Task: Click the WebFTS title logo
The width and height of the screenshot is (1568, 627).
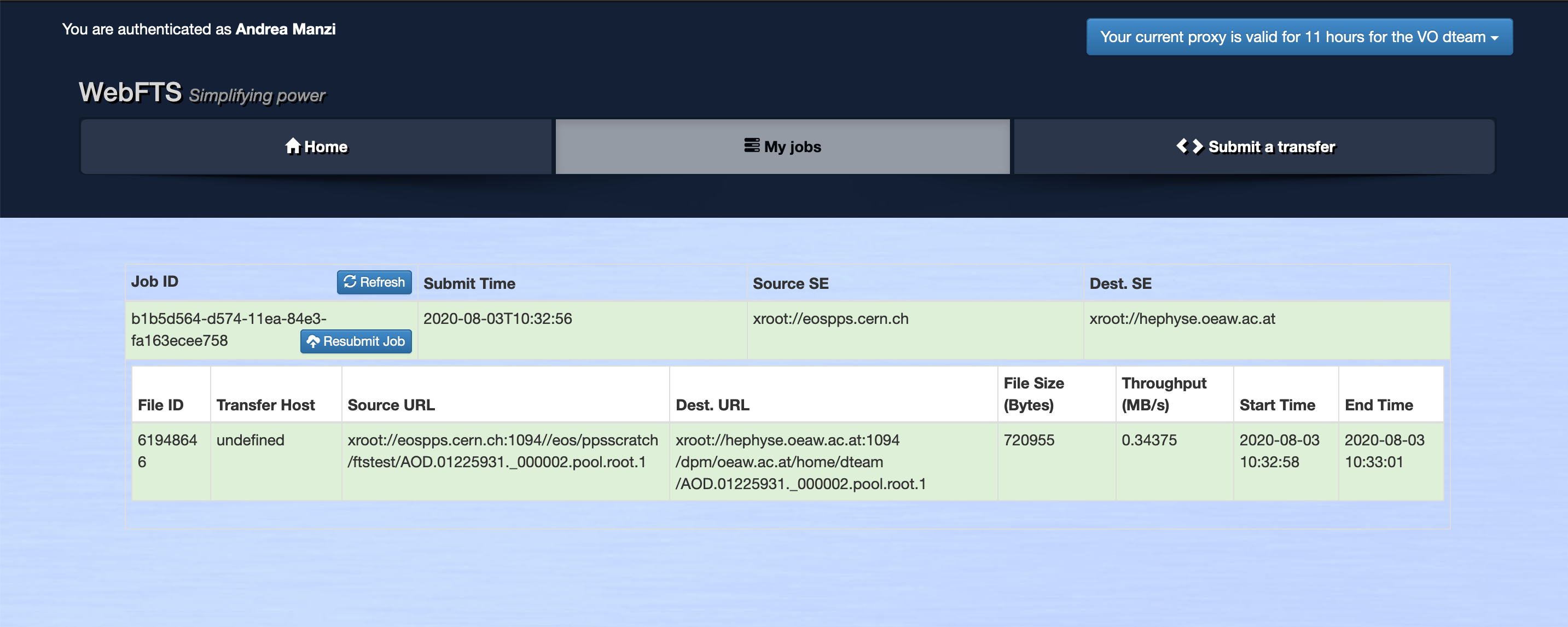Action: coord(130,92)
